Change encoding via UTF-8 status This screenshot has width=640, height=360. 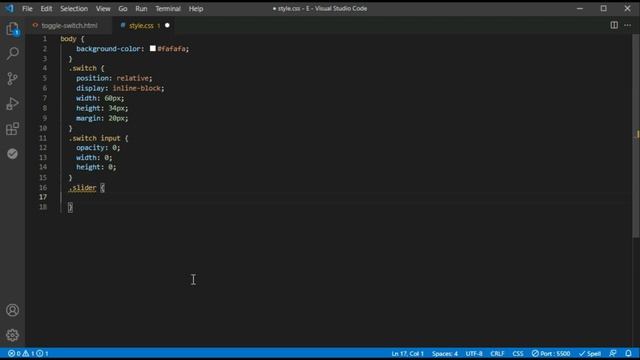[474, 353]
